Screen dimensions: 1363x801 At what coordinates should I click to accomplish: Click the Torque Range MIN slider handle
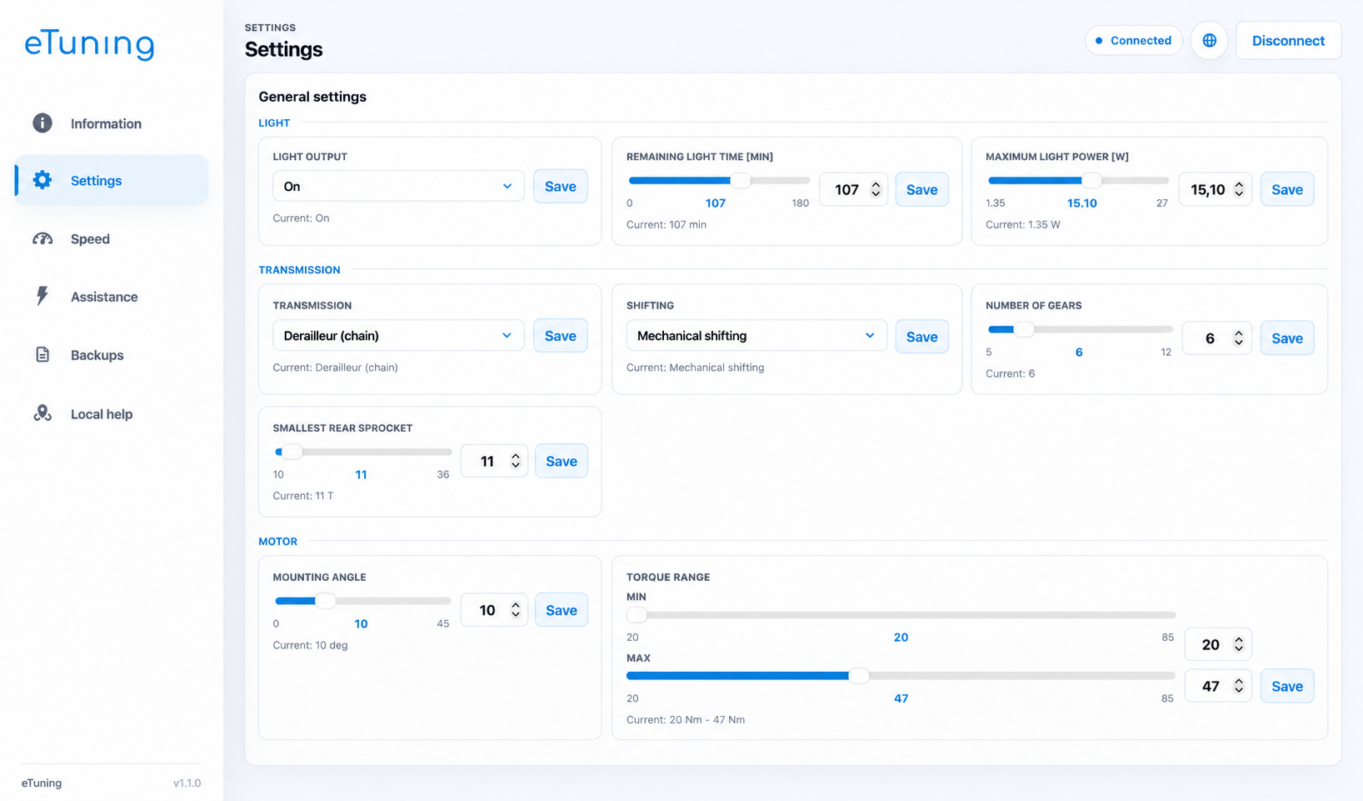click(637, 615)
